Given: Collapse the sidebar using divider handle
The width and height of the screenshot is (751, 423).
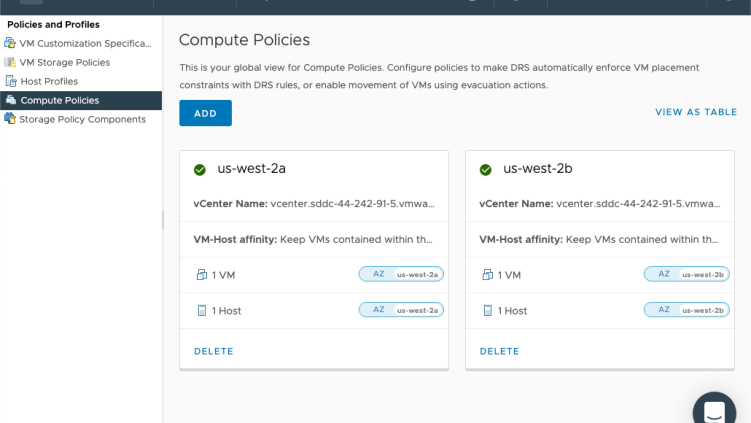Looking at the screenshot, I should (163, 220).
